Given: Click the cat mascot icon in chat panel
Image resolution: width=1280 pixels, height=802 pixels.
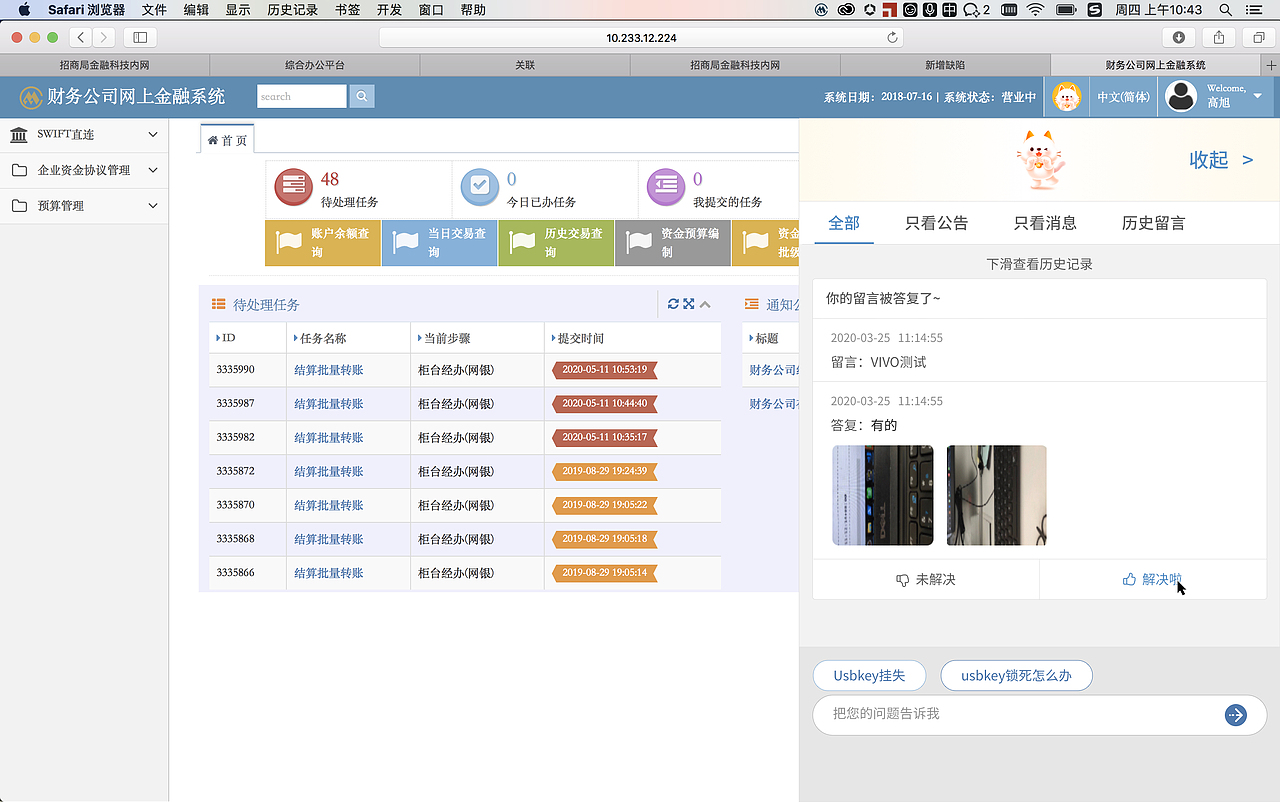Looking at the screenshot, I should coord(1040,158).
